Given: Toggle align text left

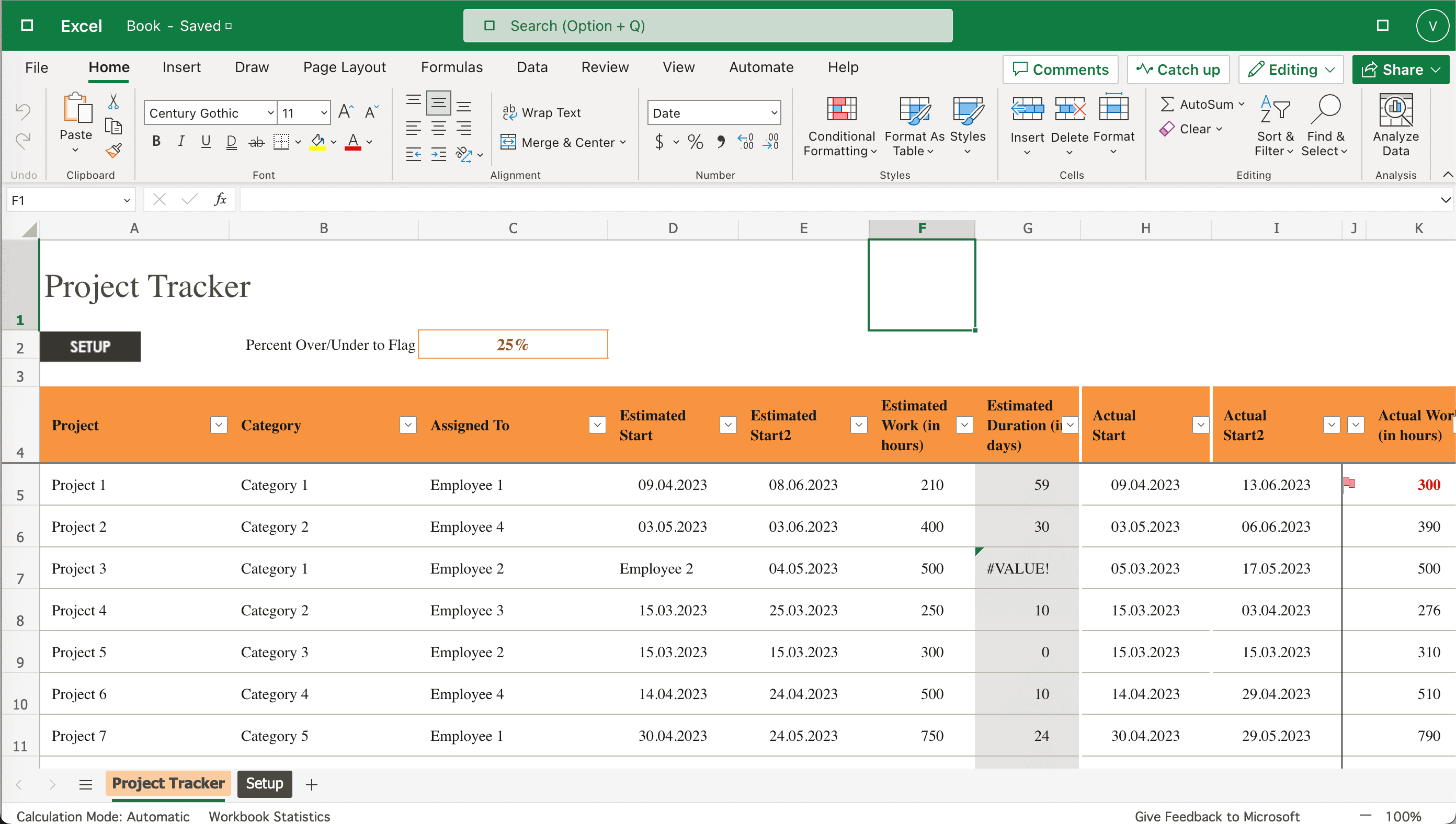Looking at the screenshot, I should pyautogui.click(x=413, y=129).
